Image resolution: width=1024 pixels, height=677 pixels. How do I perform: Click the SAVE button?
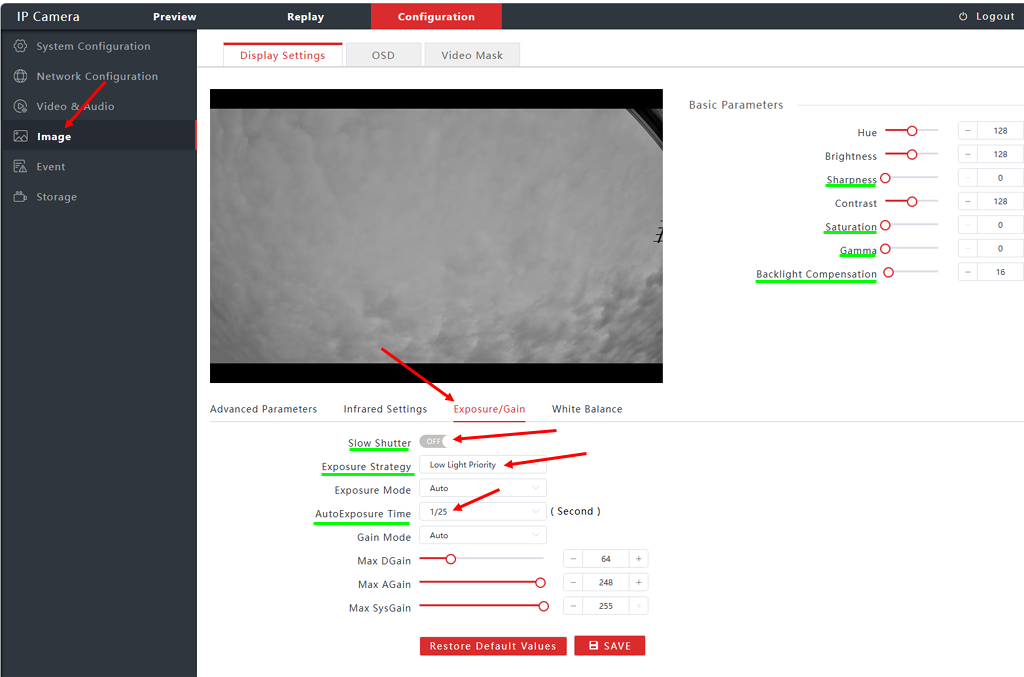pyautogui.click(x=609, y=646)
